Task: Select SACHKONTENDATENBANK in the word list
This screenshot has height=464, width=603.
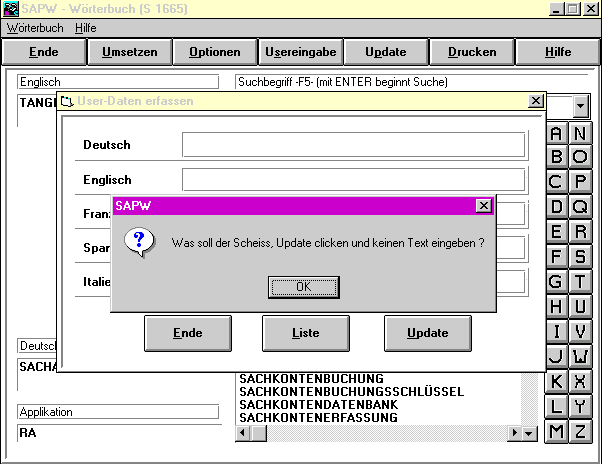Action: coord(318,404)
